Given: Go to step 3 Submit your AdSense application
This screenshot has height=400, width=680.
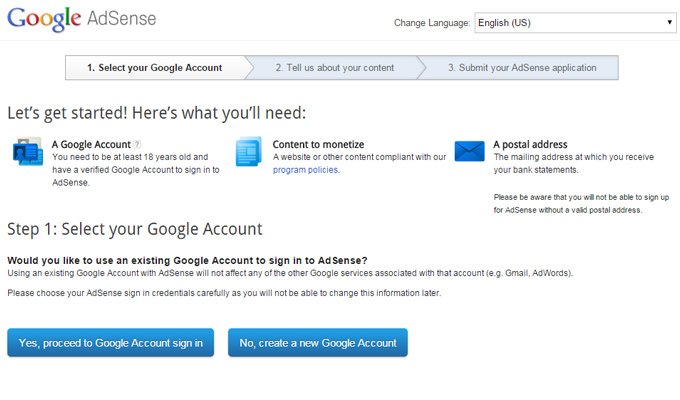Looking at the screenshot, I should tap(522, 68).
